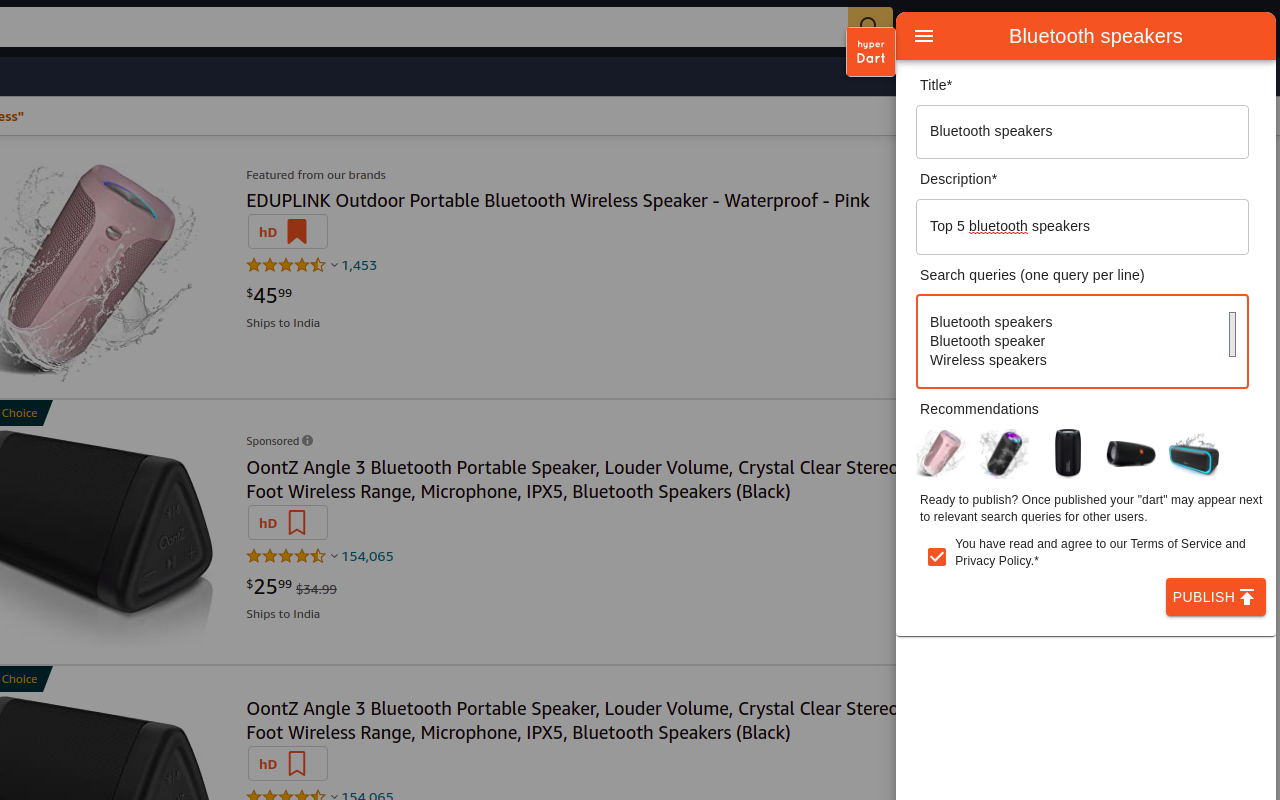This screenshot has width=1280, height=800.
Task: Select black horizontal JBL-style speaker thumbnail
Action: [1131, 454]
